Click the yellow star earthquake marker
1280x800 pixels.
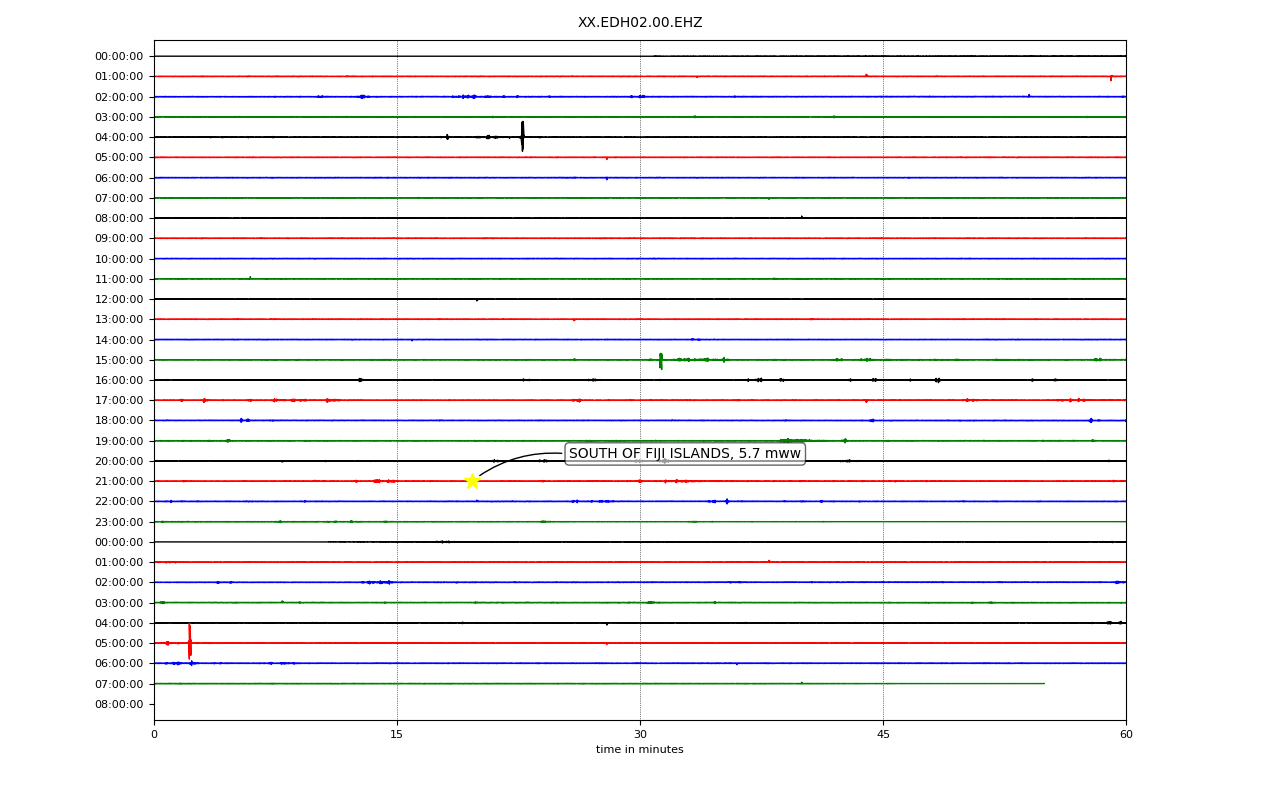click(472, 481)
